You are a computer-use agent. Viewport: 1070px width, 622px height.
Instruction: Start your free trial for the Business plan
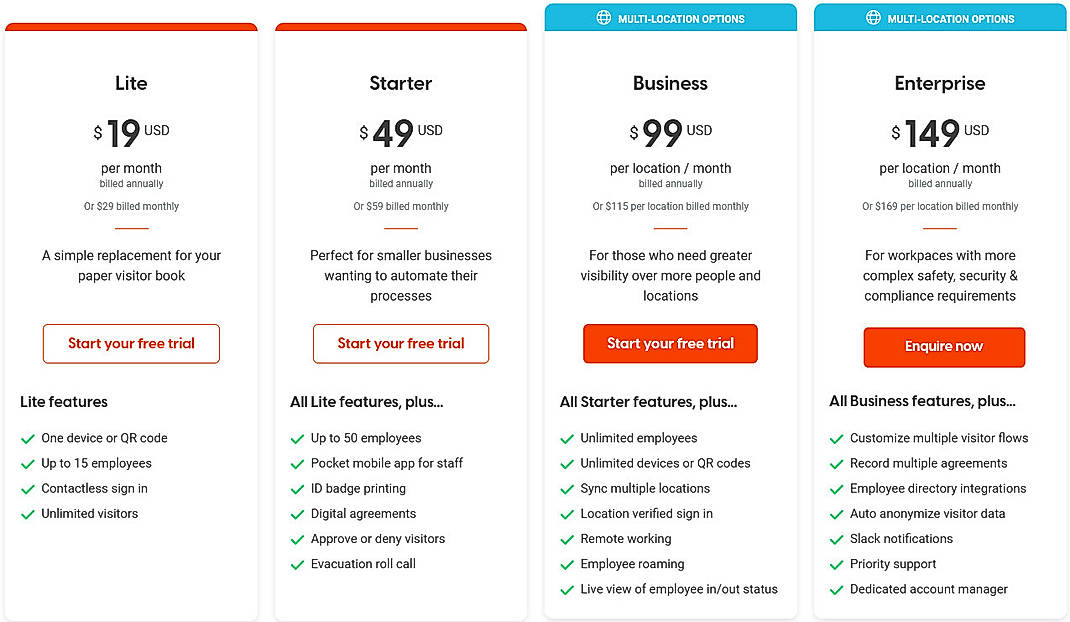[670, 343]
